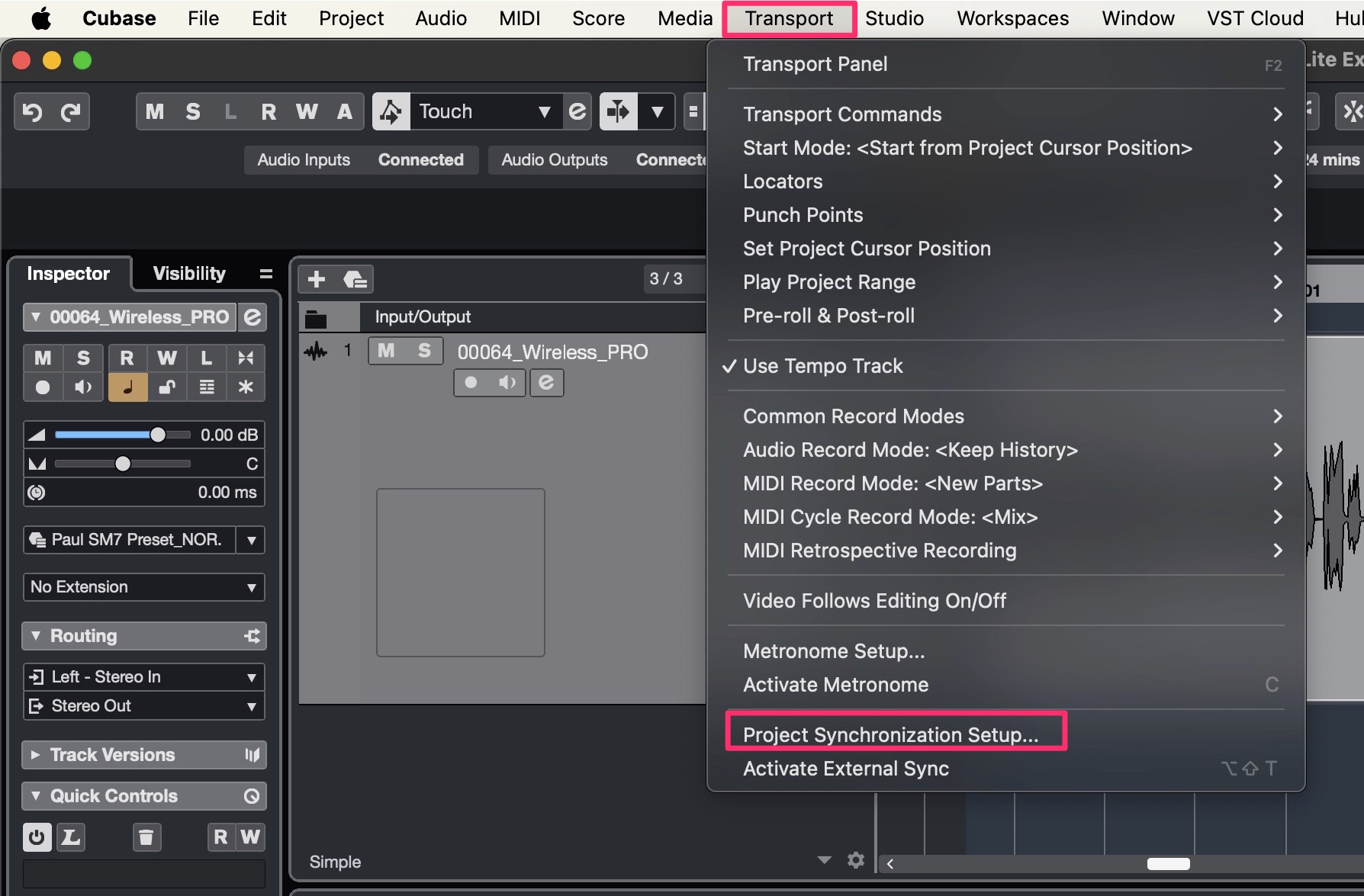Click the Audio Inputs Connected button
The image size is (1364, 896).
361,160
